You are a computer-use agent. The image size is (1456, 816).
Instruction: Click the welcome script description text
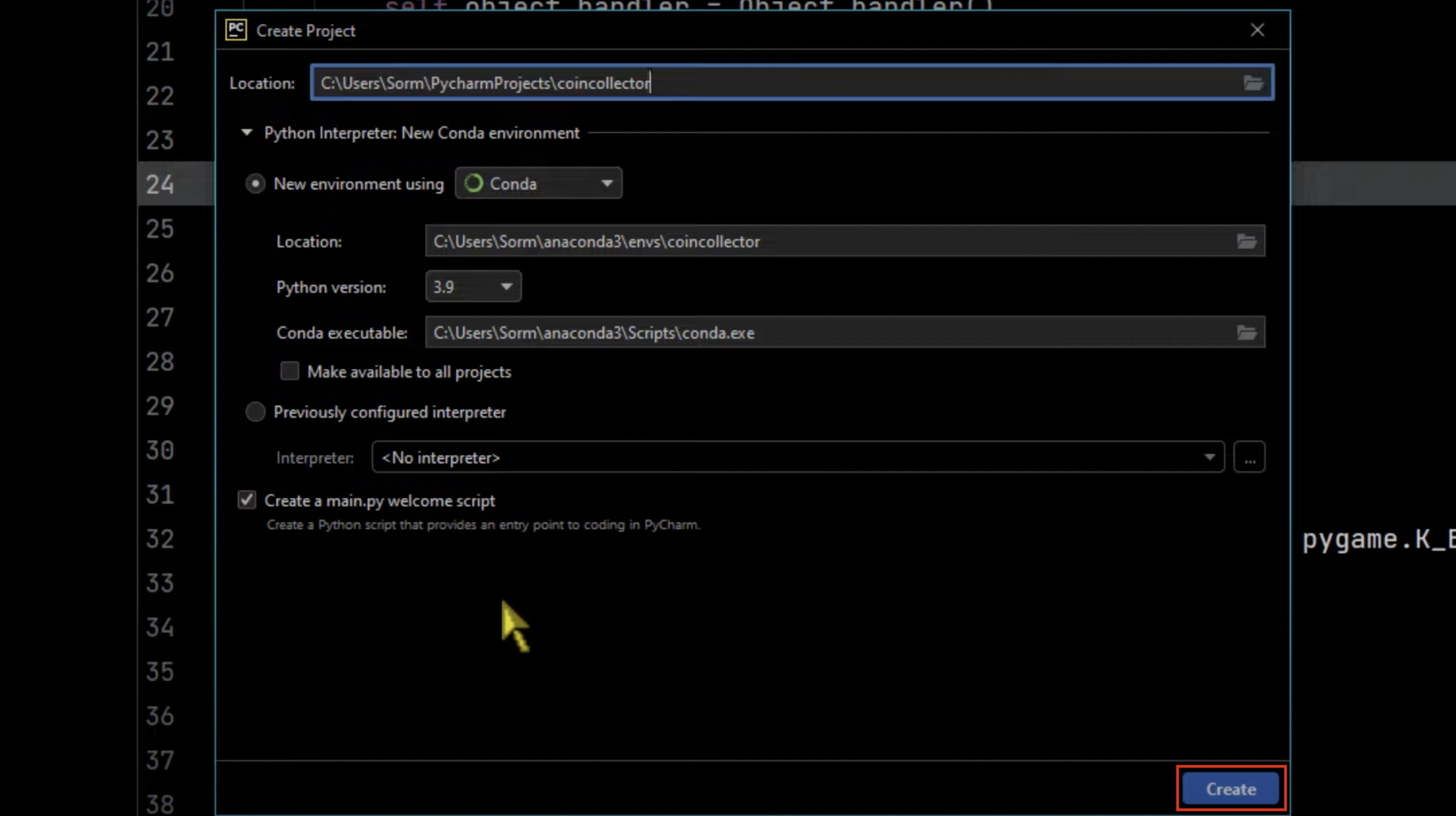coord(483,525)
